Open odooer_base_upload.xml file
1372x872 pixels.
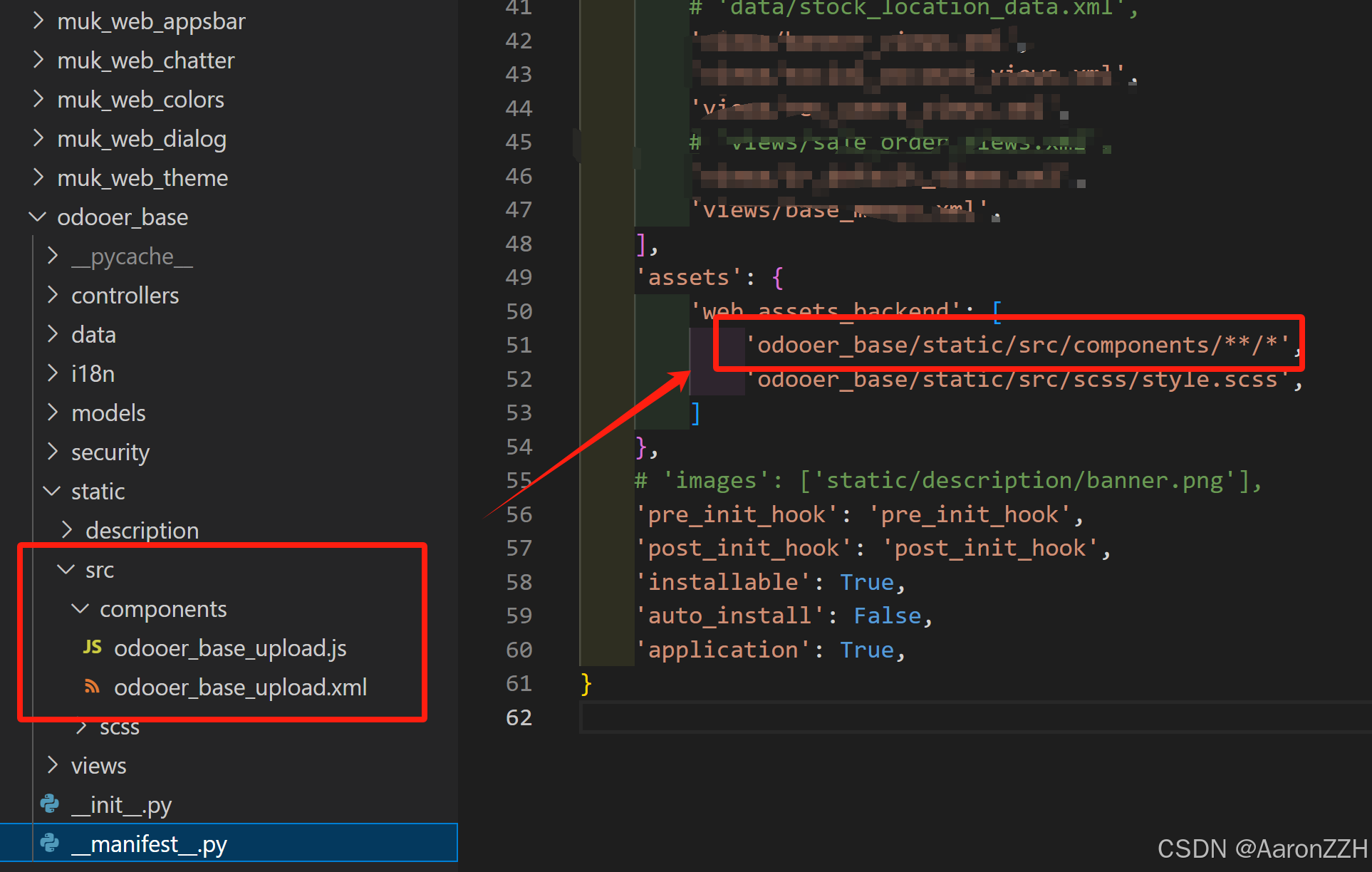[x=240, y=687]
